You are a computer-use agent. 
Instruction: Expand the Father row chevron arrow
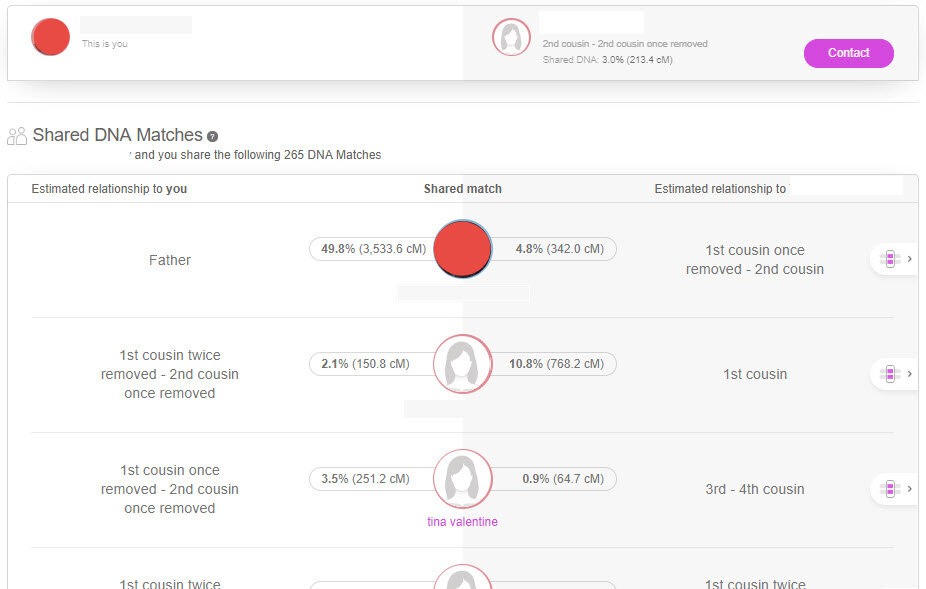909,259
